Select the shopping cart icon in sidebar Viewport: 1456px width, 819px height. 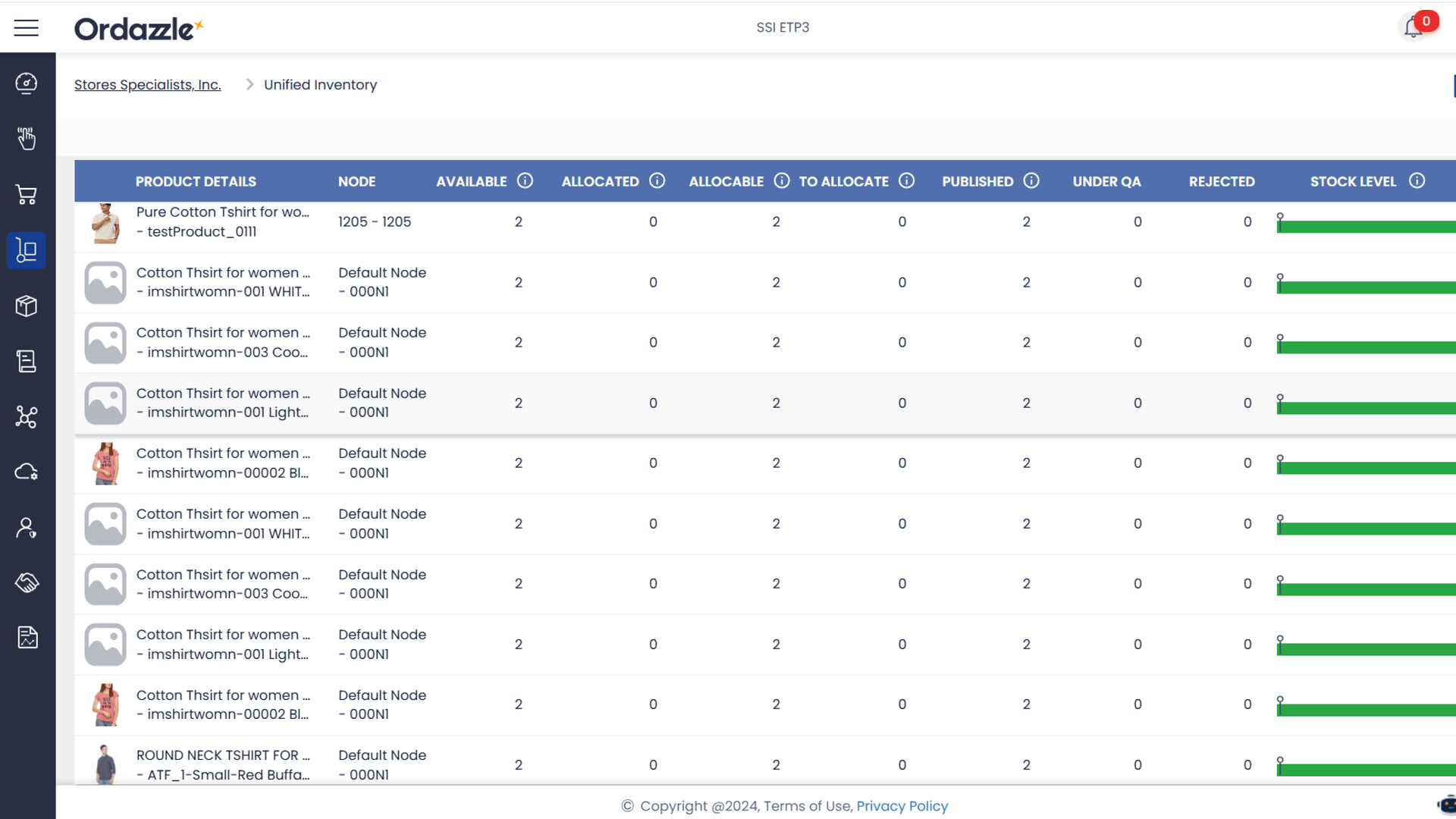[x=27, y=194]
